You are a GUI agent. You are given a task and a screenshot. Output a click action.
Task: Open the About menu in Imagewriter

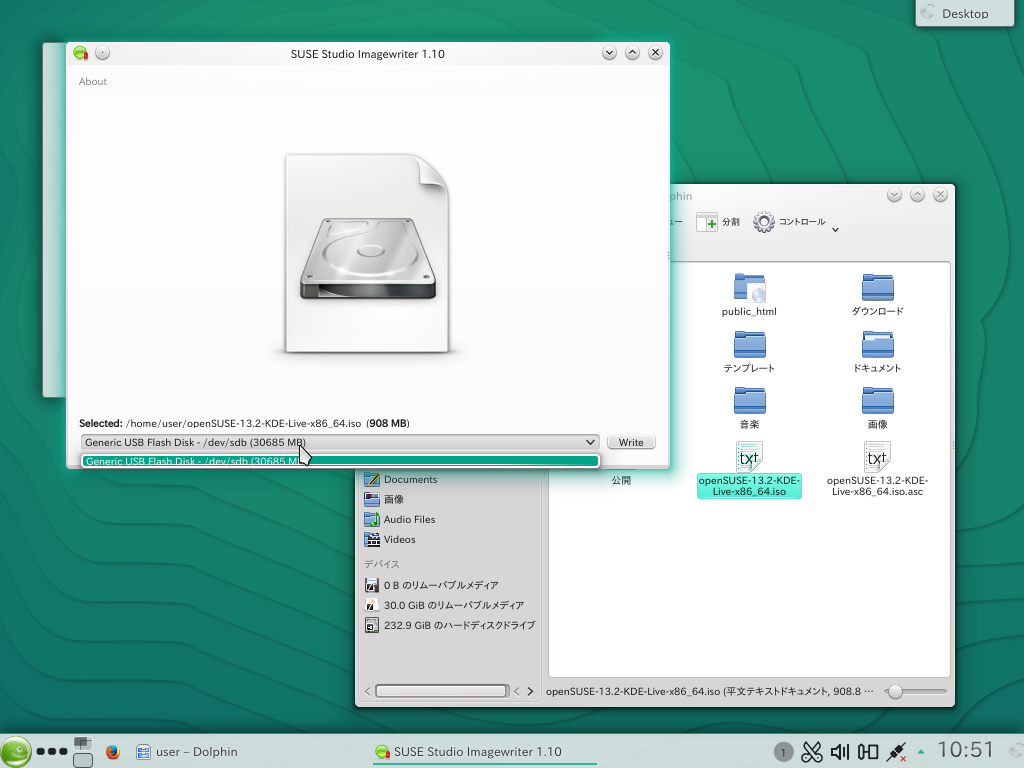click(x=93, y=82)
